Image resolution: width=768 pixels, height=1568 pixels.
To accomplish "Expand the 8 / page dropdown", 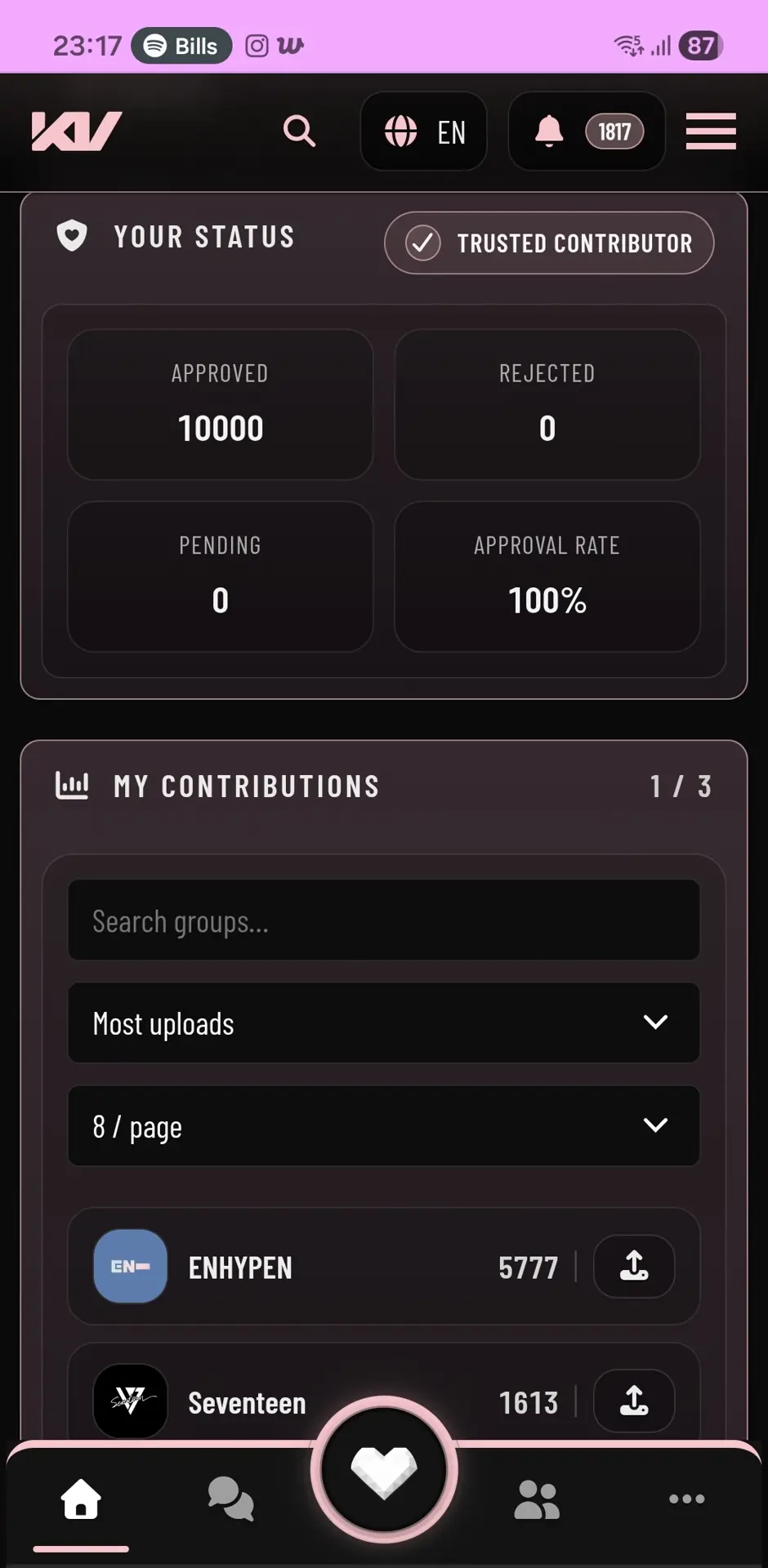I will (x=384, y=1126).
